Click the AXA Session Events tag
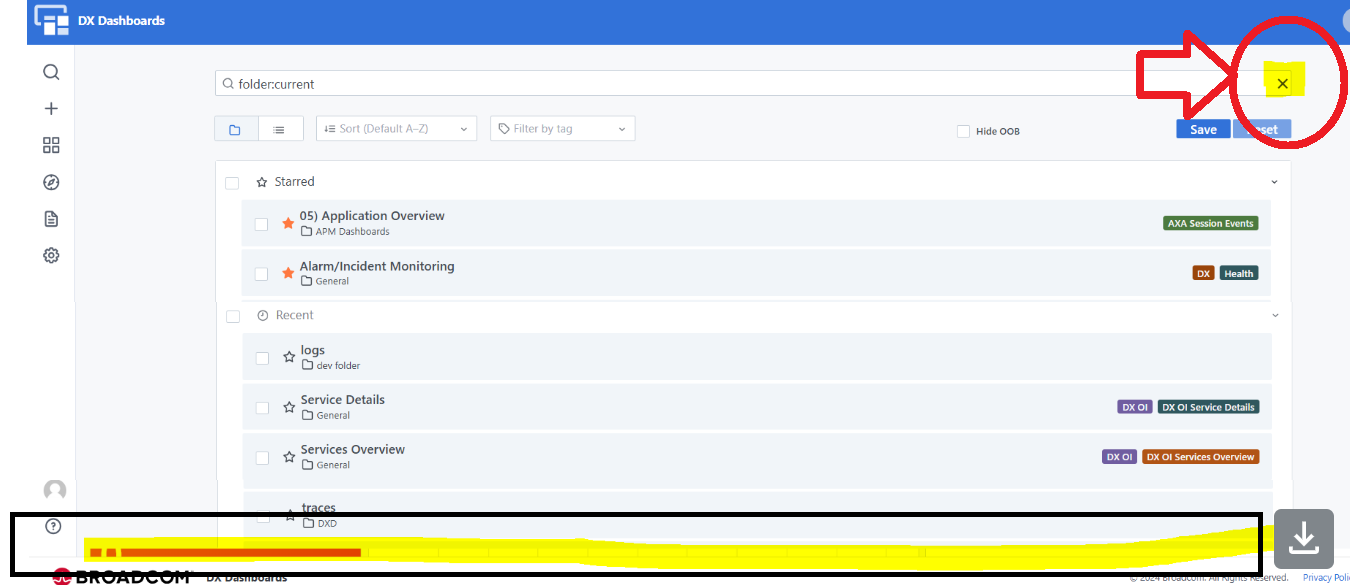The height and width of the screenshot is (585, 1350). (1211, 223)
